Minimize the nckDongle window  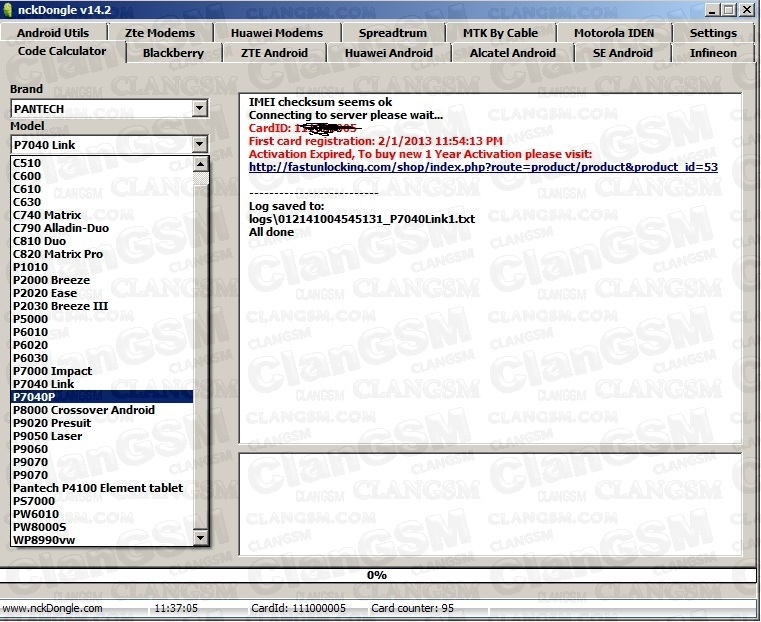712,10
